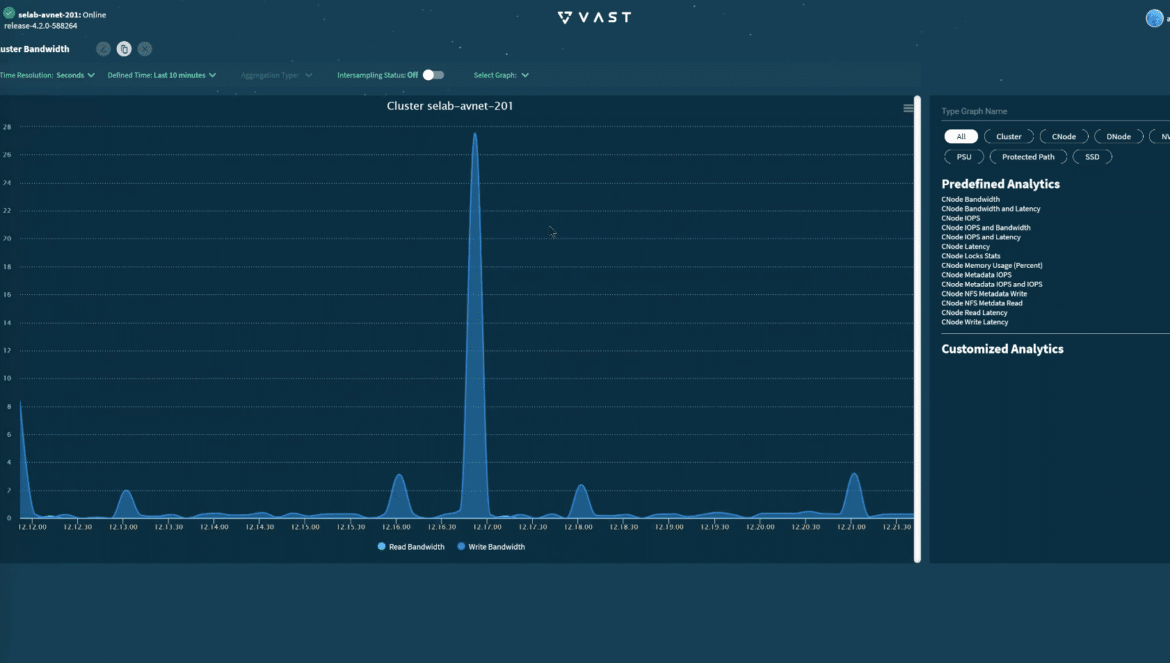
Task: Click the selab-avnet-201 cluster name text
Action: point(49,15)
